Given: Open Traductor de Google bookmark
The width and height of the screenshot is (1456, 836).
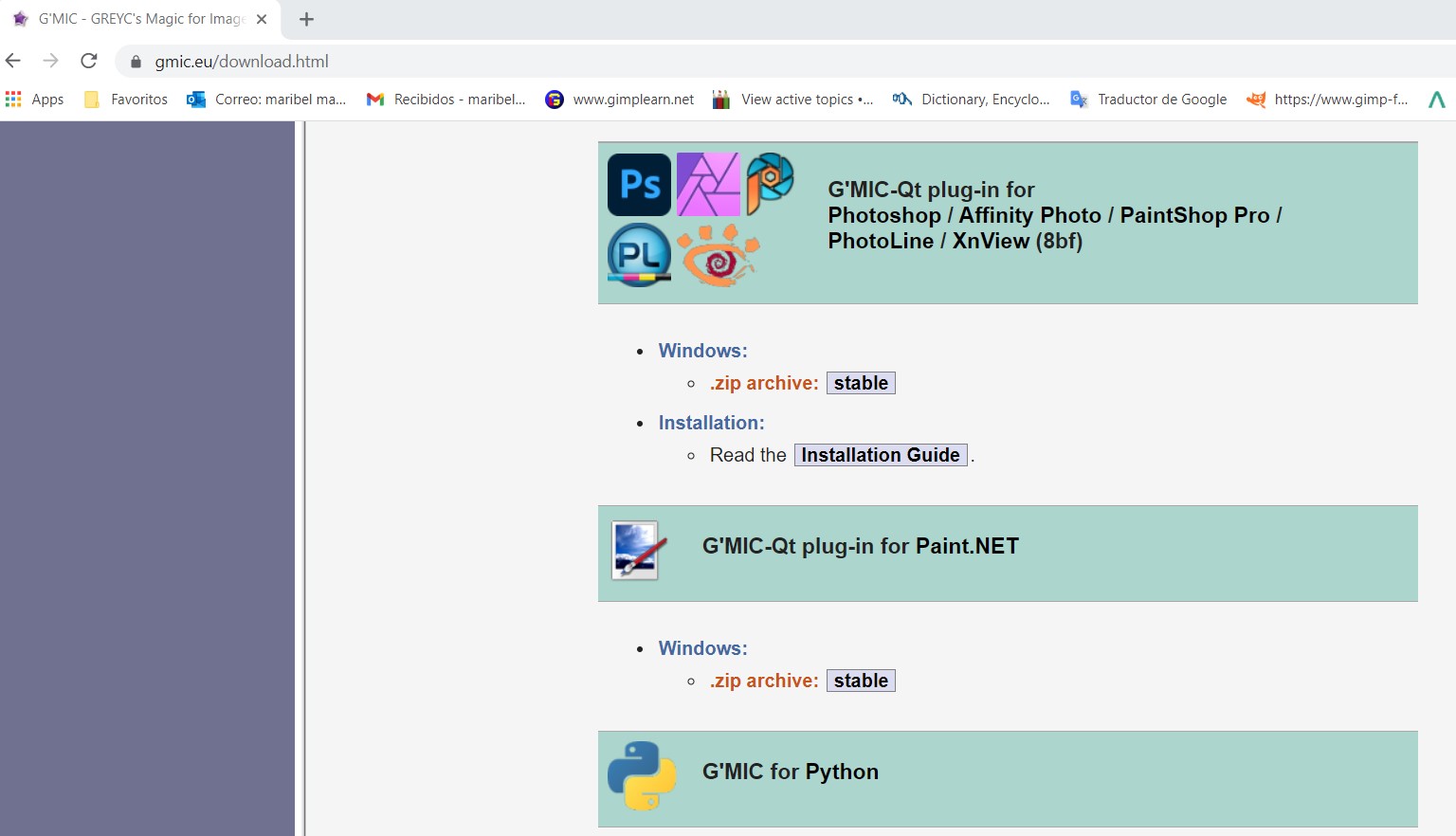Looking at the screenshot, I should [x=1149, y=99].
